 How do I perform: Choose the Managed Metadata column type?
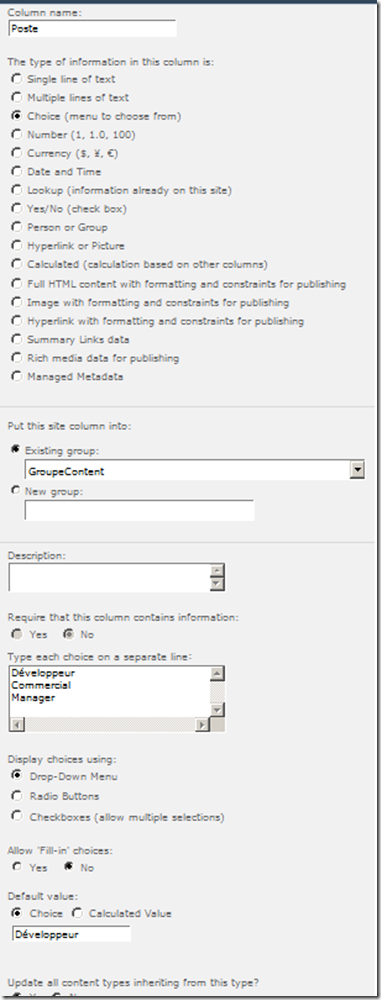17,376
